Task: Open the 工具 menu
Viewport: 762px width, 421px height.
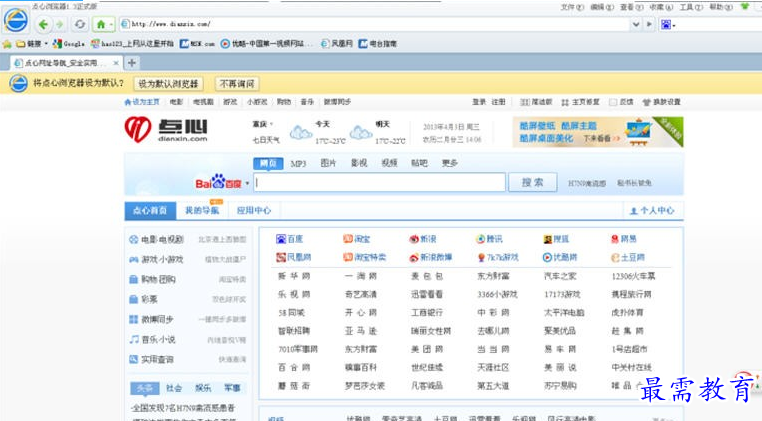Action: point(691,7)
